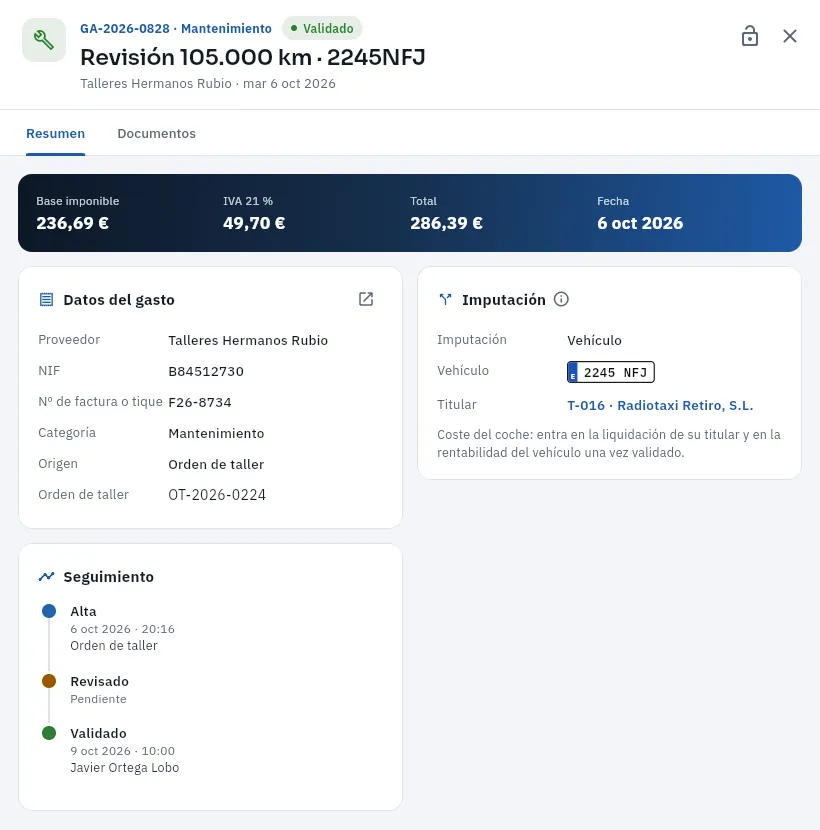Select the Resumen tab
Viewport: 820px width, 830px height.
point(56,133)
